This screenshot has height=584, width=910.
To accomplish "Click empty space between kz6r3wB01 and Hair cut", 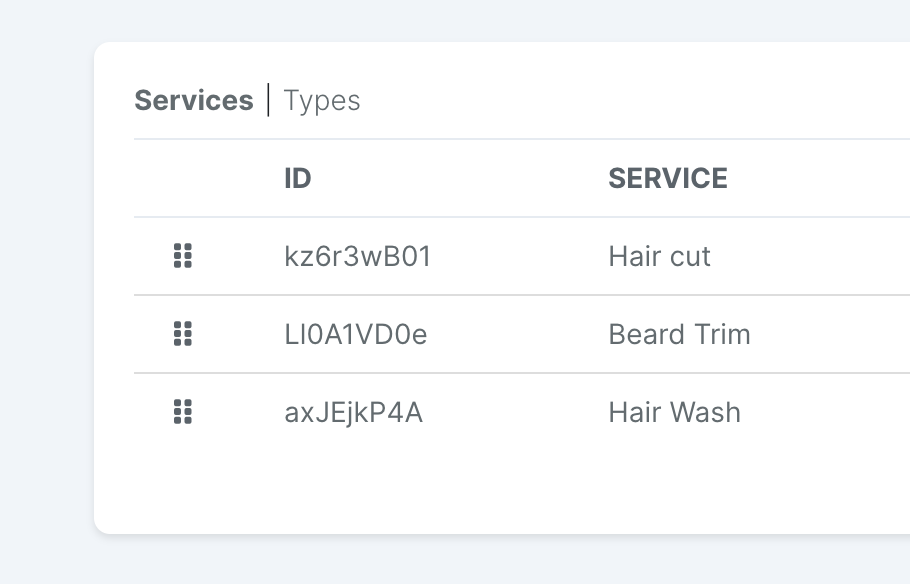I will [x=519, y=256].
